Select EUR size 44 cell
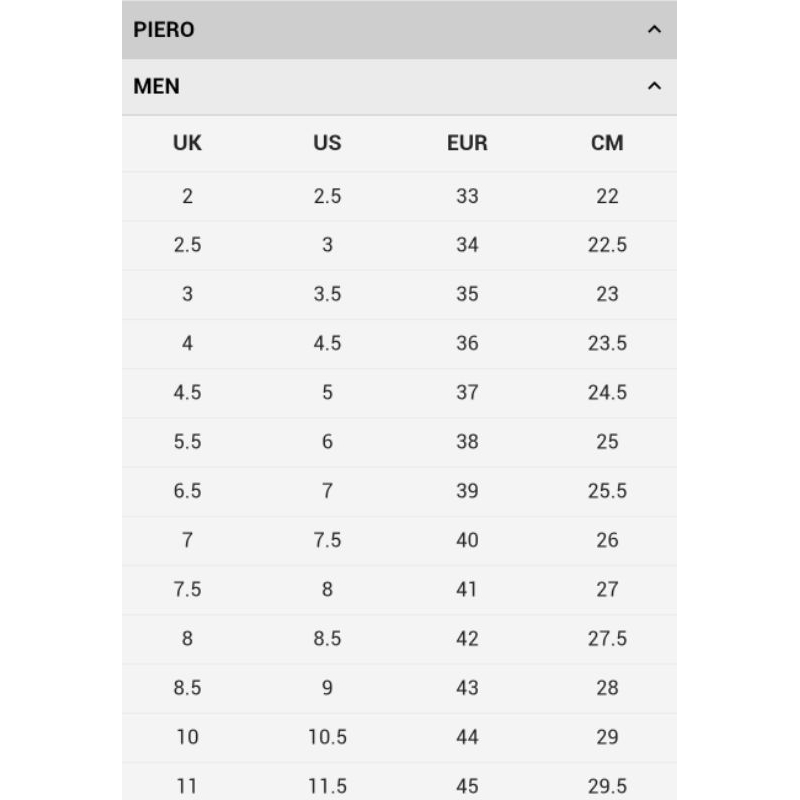The height and width of the screenshot is (800, 800). click(467, 737)
